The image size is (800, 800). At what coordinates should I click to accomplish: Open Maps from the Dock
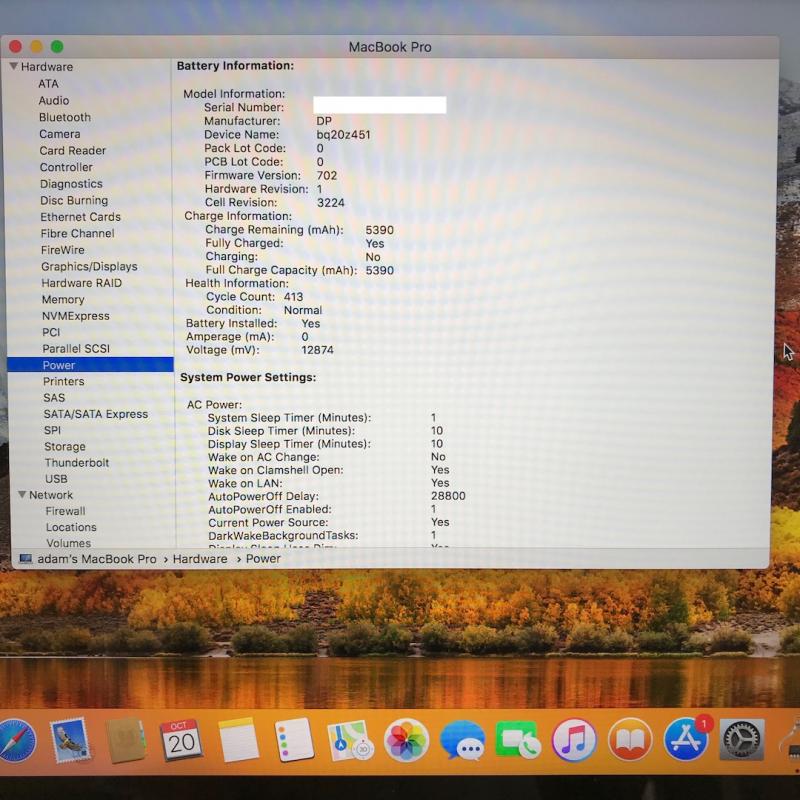point(350,740)
